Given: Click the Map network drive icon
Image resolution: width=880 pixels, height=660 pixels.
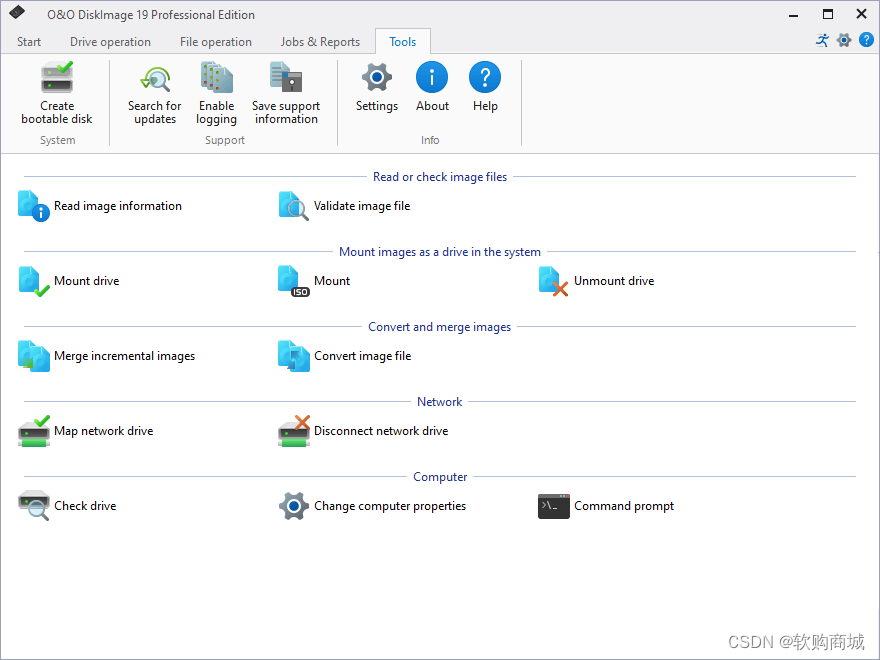Looking at the screenshot, I should tap(34, 431).
